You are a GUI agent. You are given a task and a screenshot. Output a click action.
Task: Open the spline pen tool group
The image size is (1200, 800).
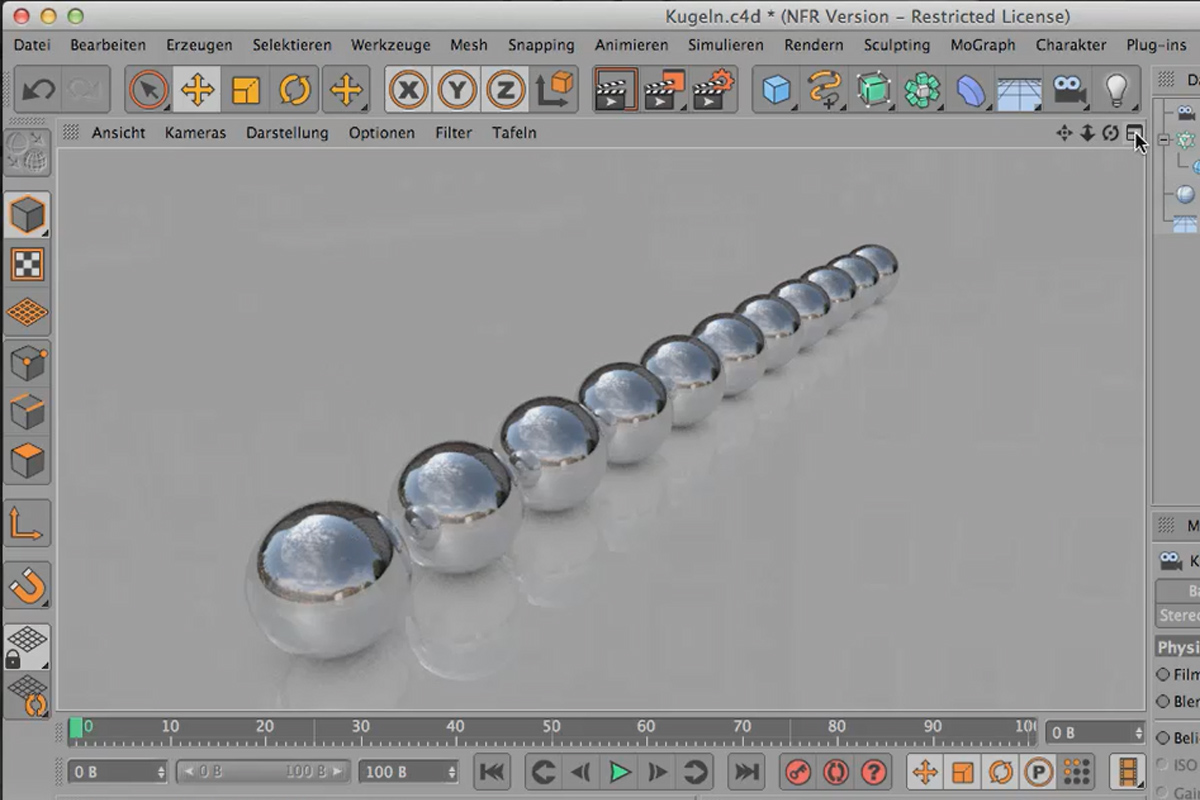point(826,90)
